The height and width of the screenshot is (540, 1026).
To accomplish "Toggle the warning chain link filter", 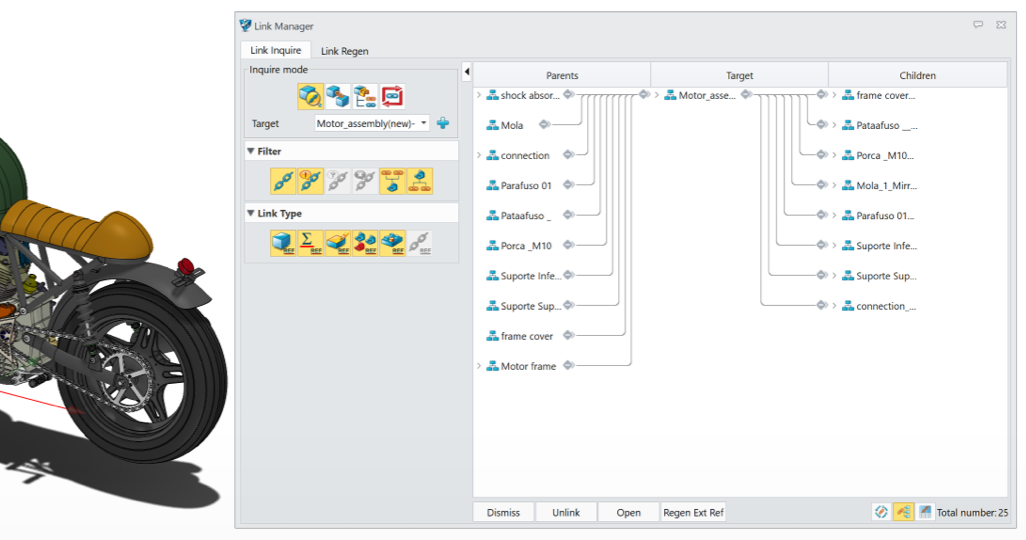I will tap(311, 181).
